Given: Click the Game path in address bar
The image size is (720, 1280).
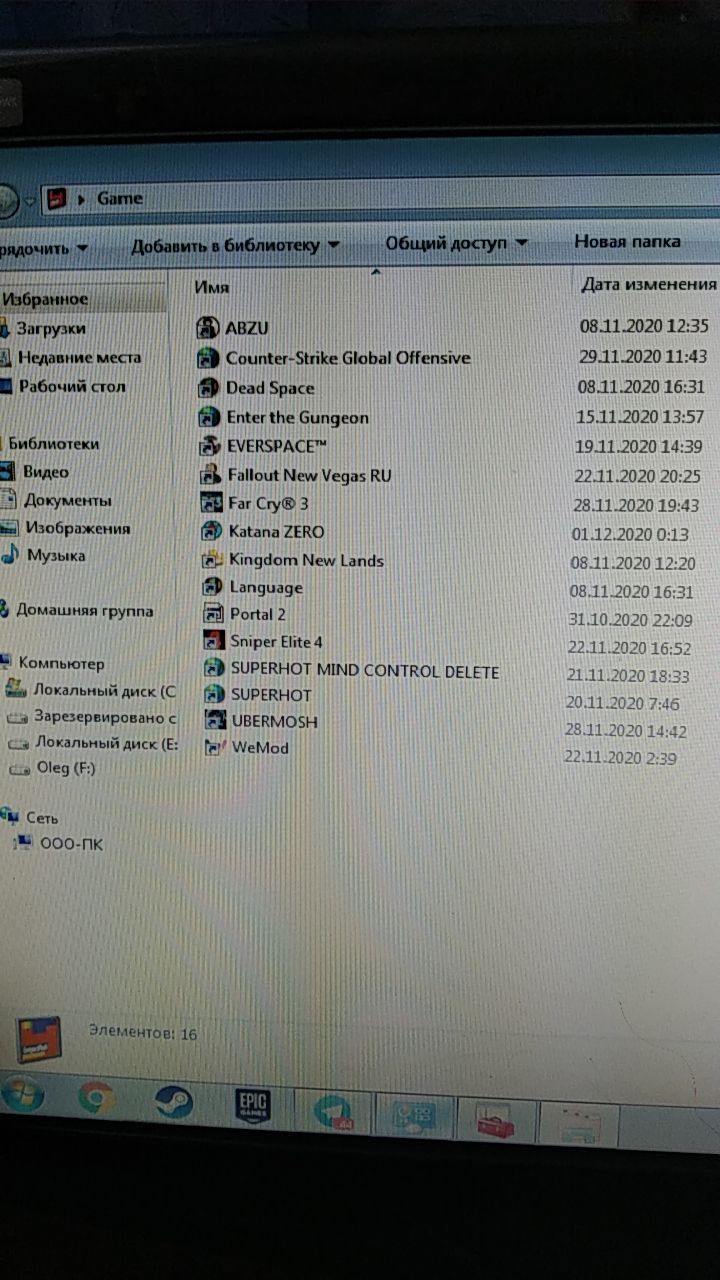Looking at the screenshot, I should [120, 198].
